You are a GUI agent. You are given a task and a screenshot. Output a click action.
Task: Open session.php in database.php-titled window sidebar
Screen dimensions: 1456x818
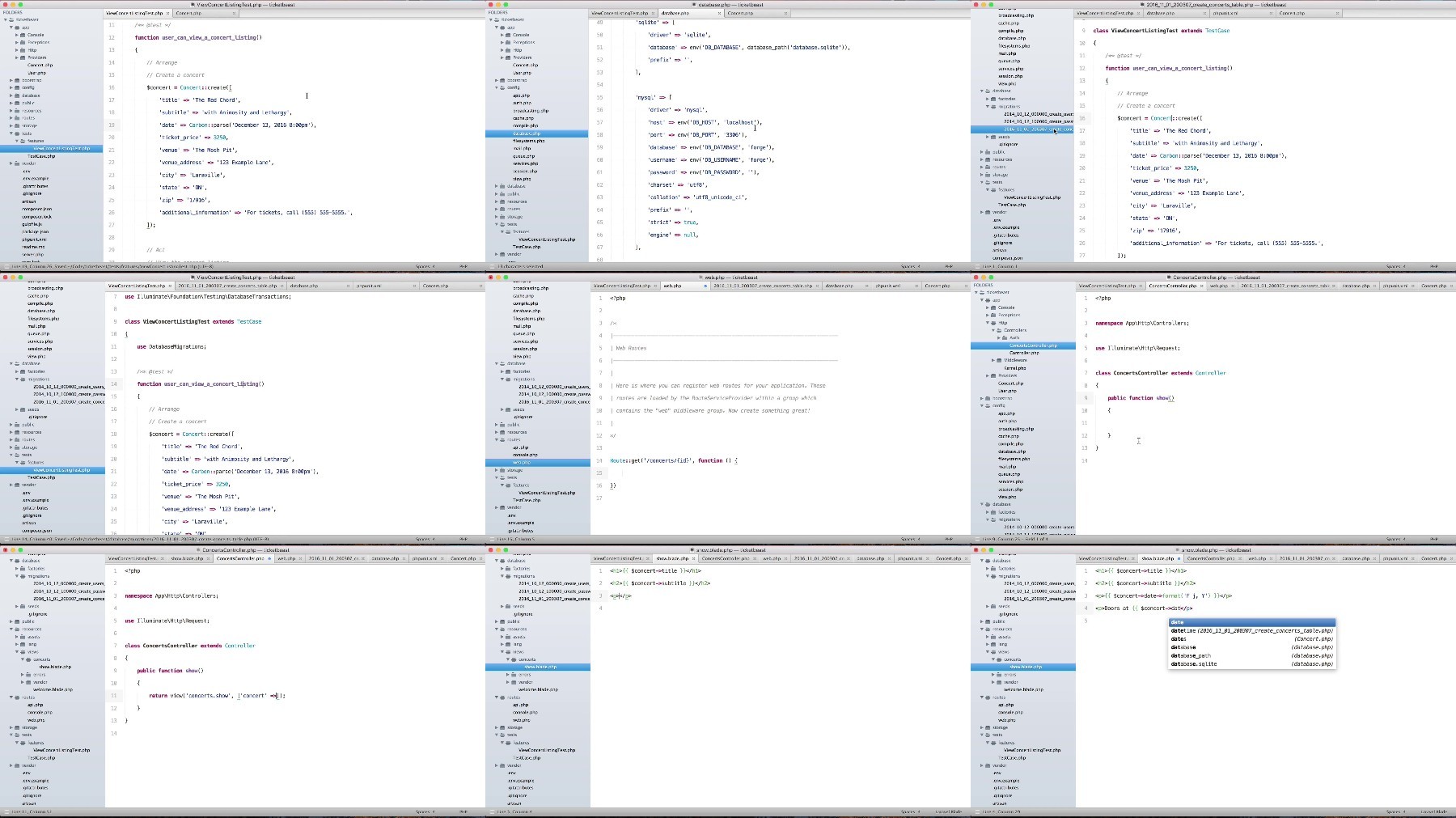pos(525,172)
